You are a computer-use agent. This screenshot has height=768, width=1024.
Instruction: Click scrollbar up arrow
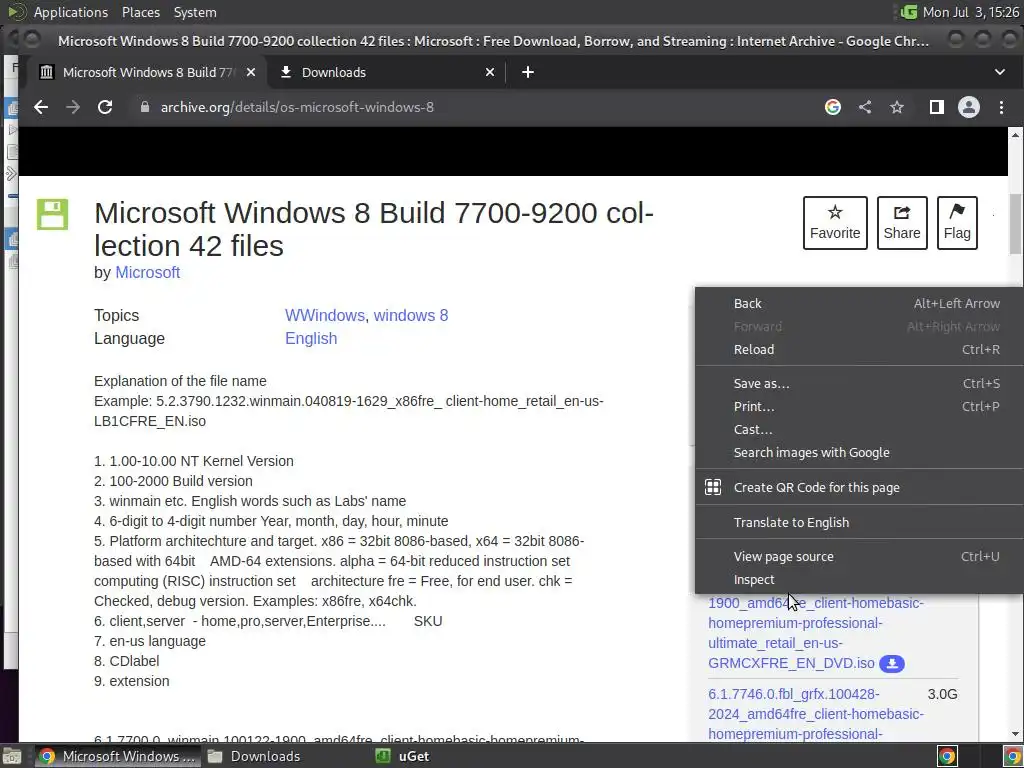pos(1015,135)
